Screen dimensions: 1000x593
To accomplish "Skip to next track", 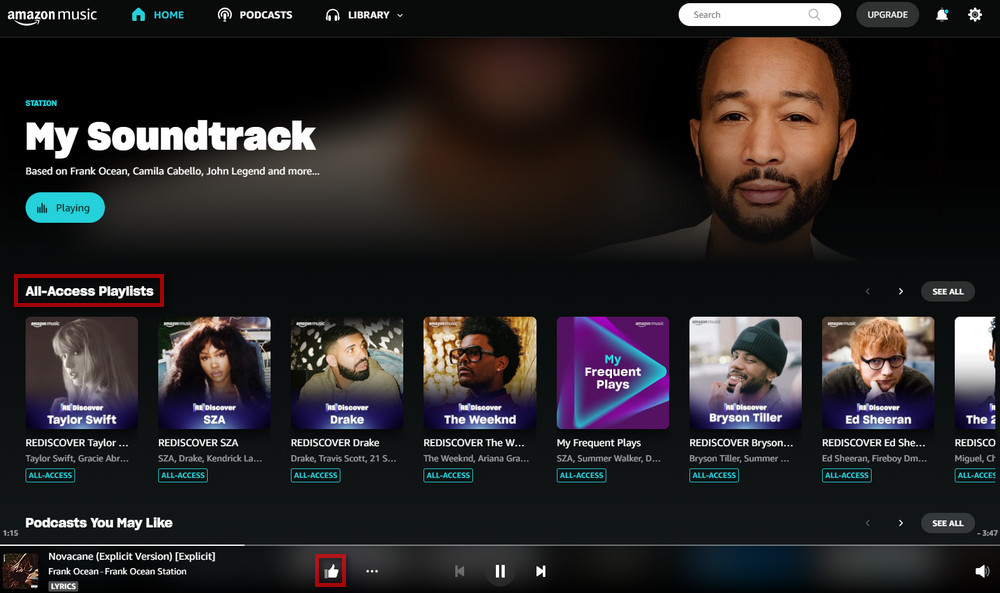I will point(541,571).
